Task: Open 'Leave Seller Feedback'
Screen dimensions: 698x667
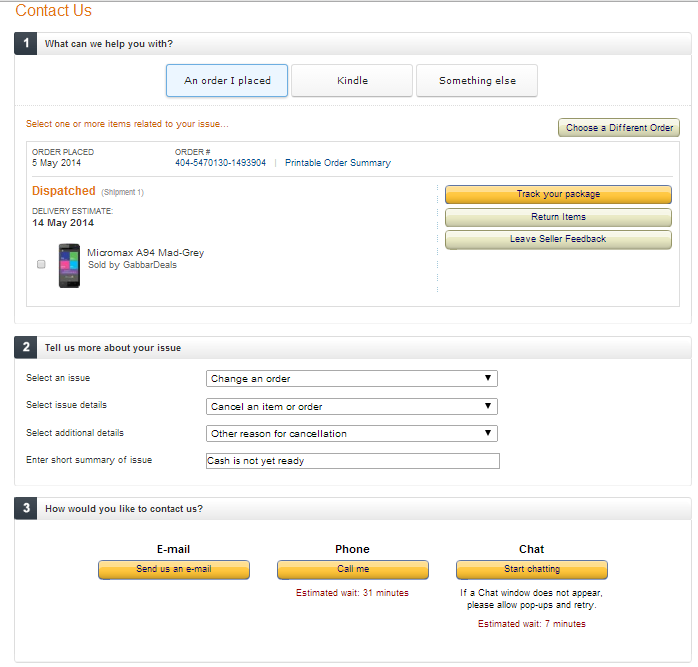Action: click(x=558, y=239)
